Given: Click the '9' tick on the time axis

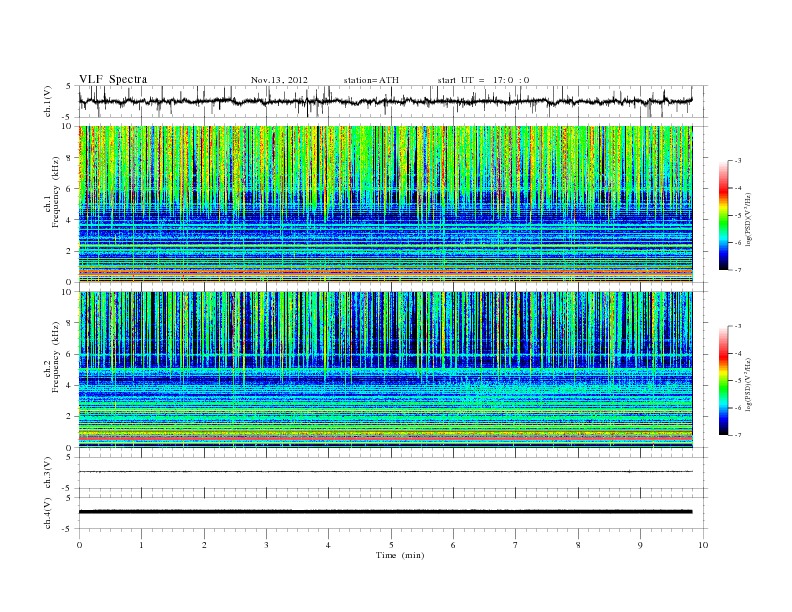Looking at the screenshot, I should [x=640, y=545].
